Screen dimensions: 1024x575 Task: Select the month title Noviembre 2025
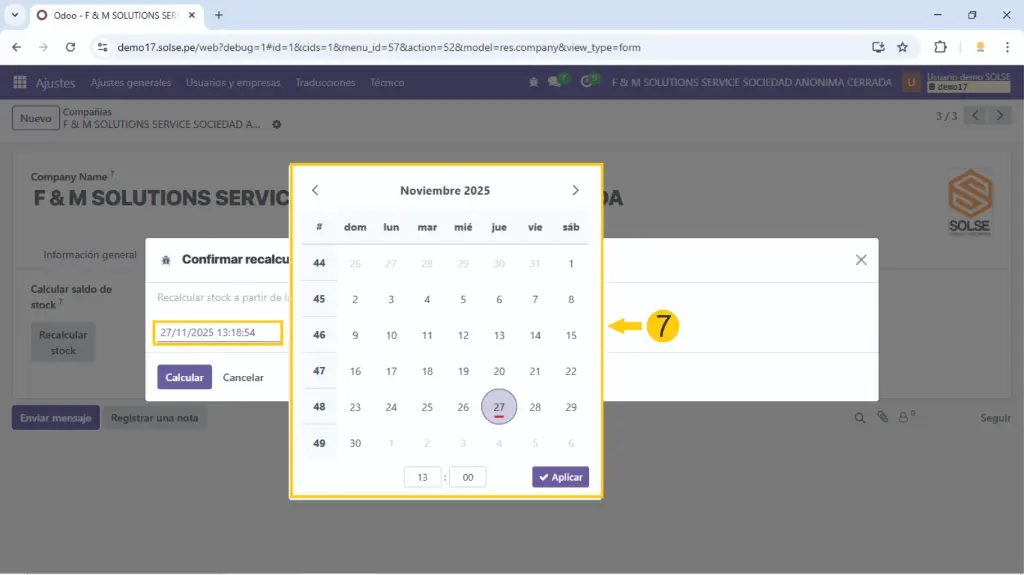(445, 190)
